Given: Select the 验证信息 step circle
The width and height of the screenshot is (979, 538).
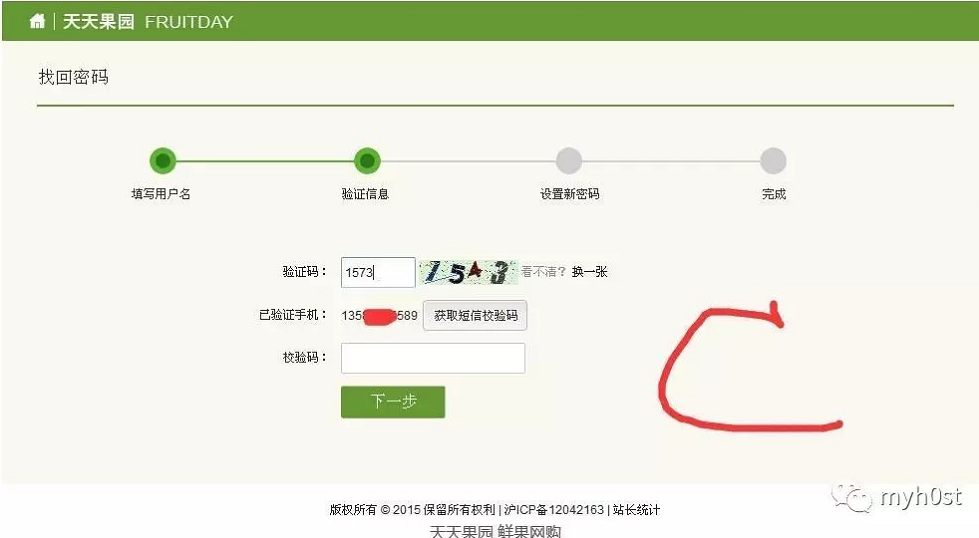Looking at the screenshot, I should 367,161.
